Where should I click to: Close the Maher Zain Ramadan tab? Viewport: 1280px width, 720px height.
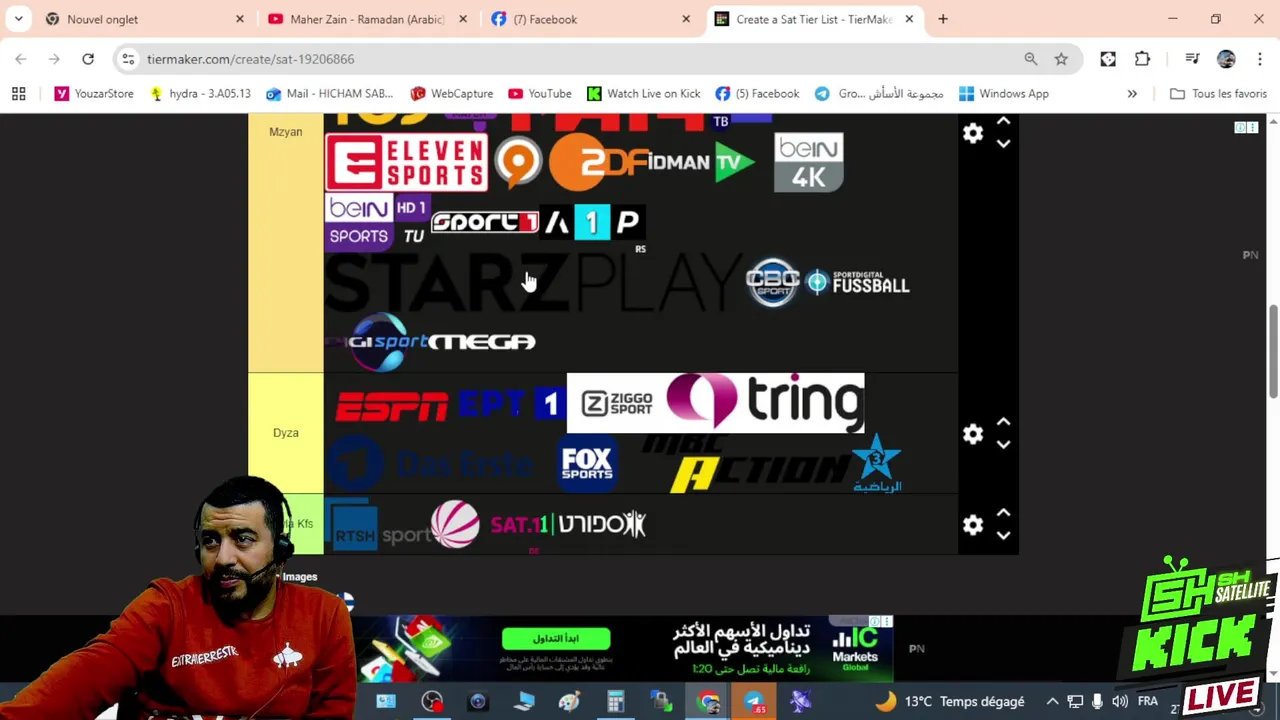pos(462,19)
